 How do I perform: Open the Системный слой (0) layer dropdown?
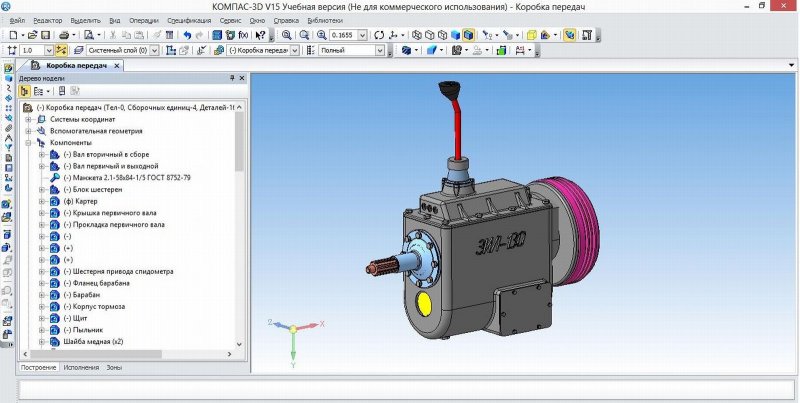tap(154, 50)
